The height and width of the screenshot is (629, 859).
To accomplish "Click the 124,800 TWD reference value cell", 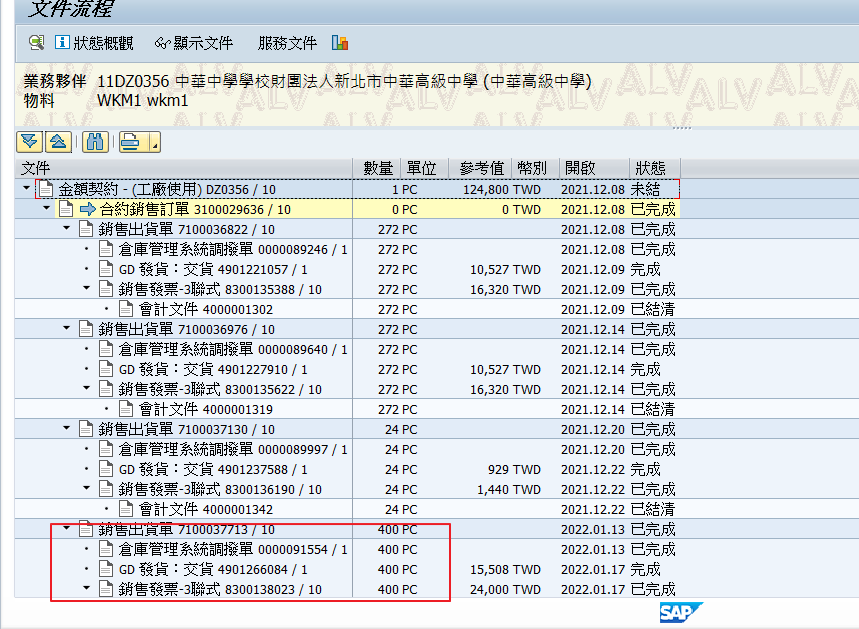I will point(502,190).
